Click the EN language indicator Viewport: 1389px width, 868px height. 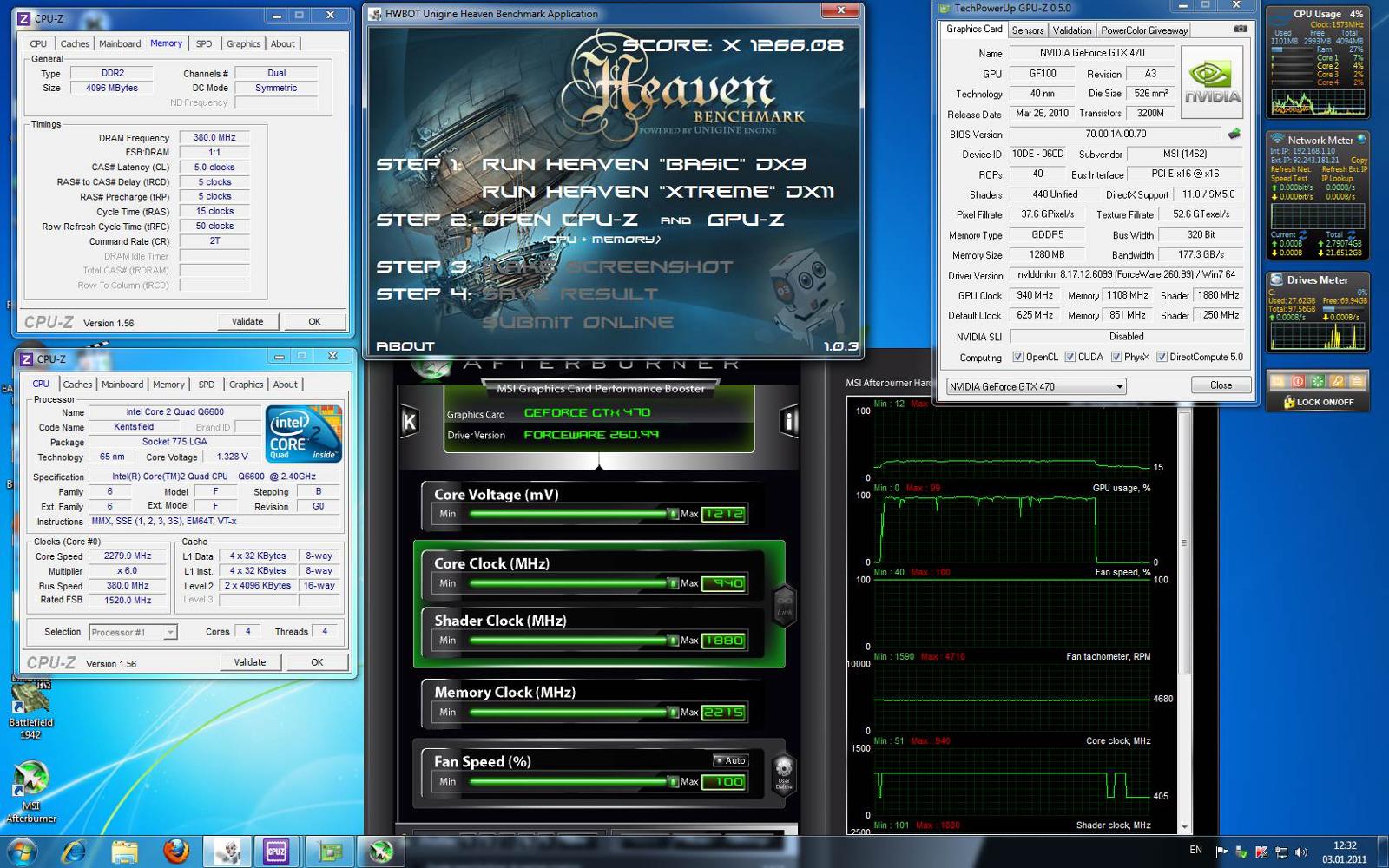coord(1196,850)
